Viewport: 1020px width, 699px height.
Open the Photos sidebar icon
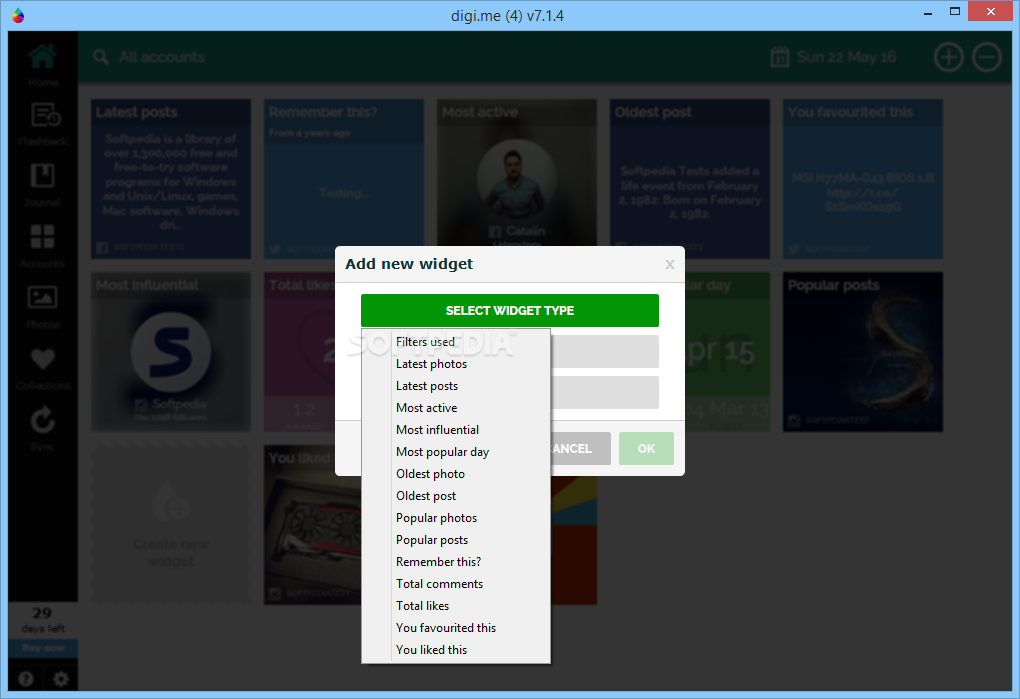coord(42,298)
